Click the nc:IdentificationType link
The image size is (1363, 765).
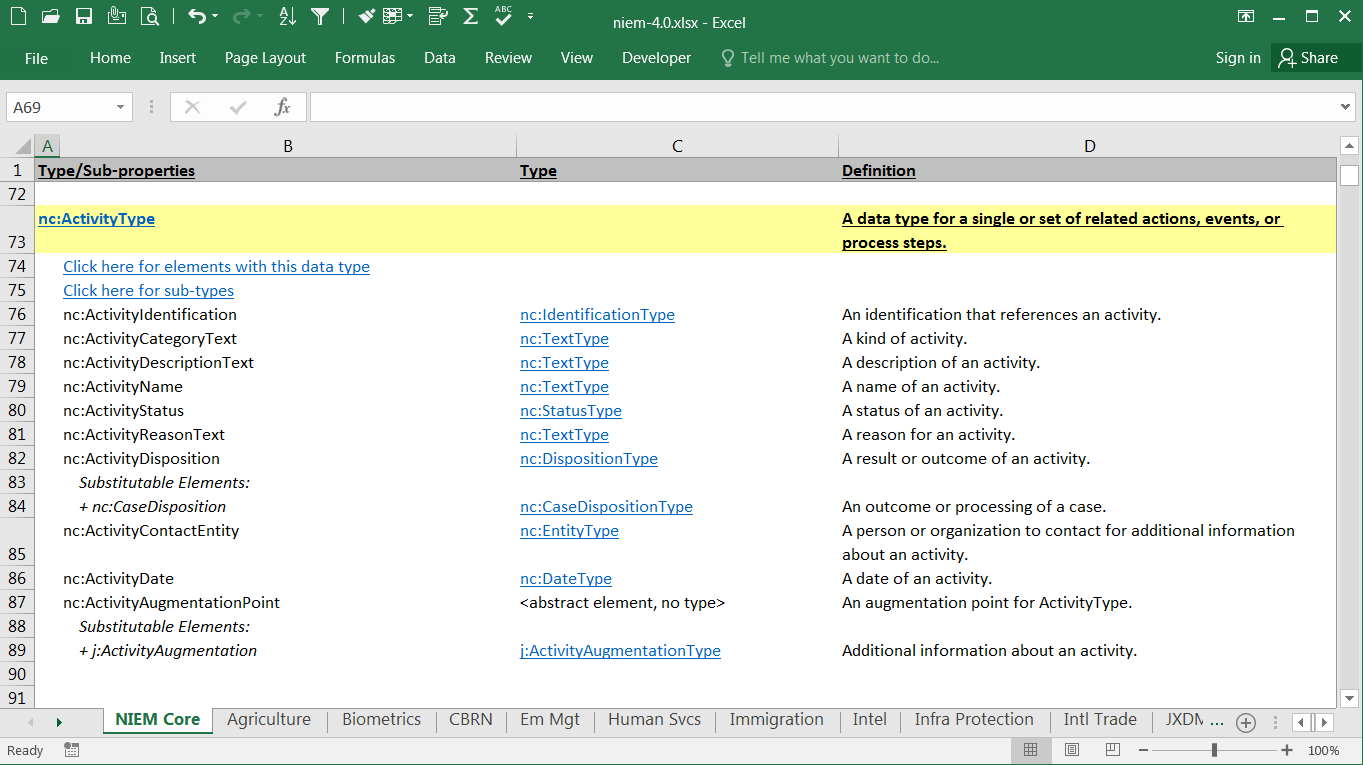597,315
